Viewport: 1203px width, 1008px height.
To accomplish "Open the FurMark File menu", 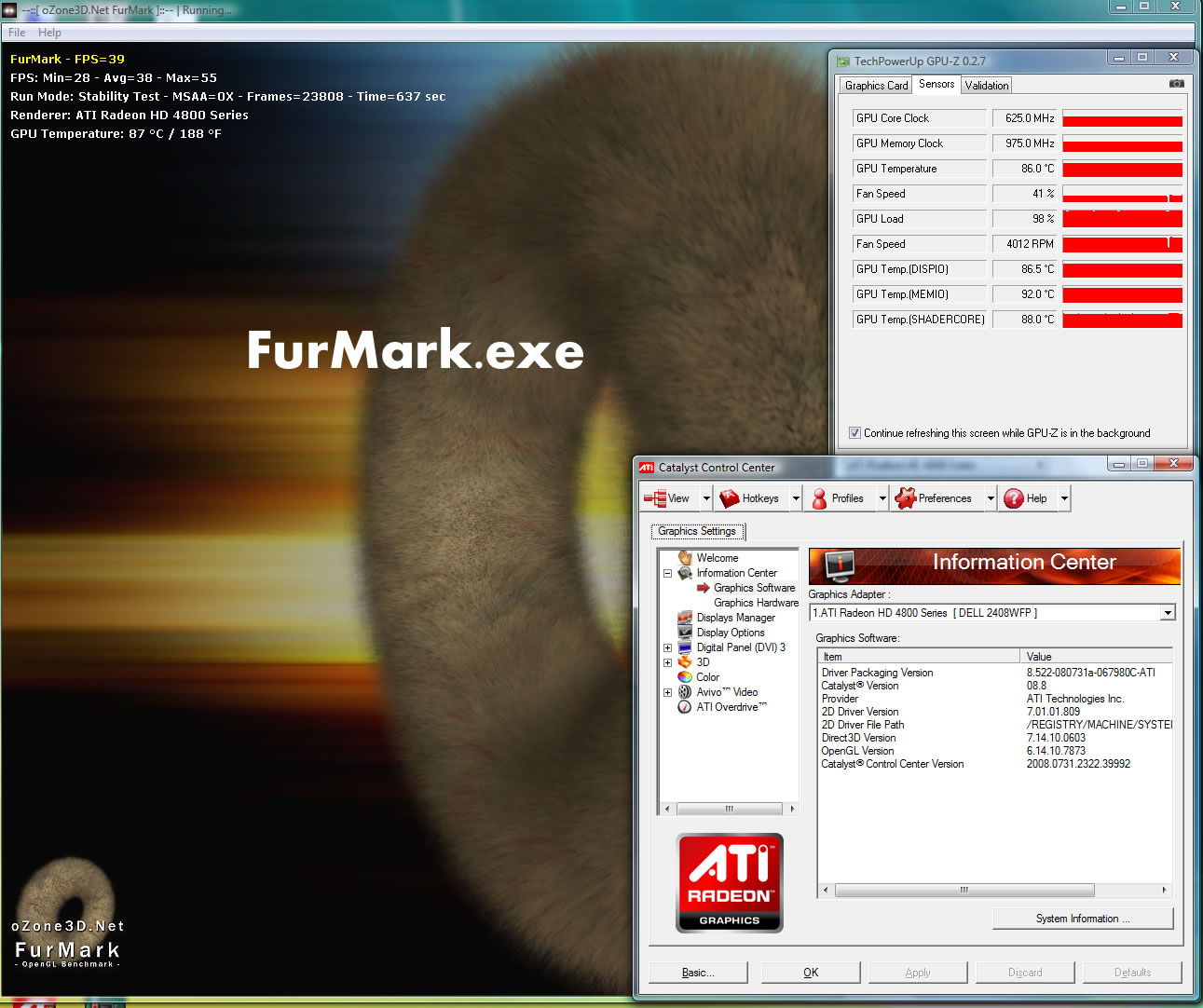I will [x=17, y=33].
